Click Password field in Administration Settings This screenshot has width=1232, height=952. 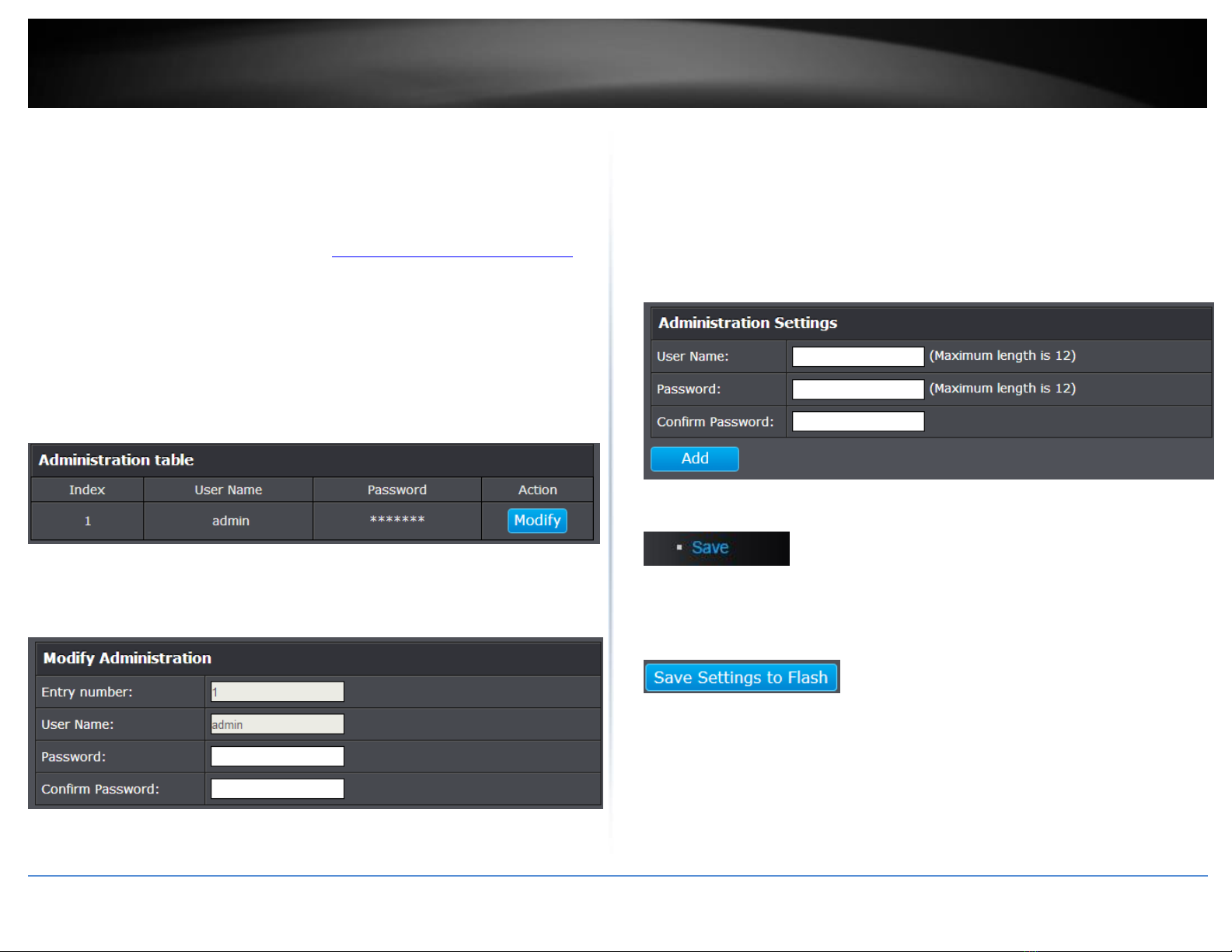coord(858,389)
